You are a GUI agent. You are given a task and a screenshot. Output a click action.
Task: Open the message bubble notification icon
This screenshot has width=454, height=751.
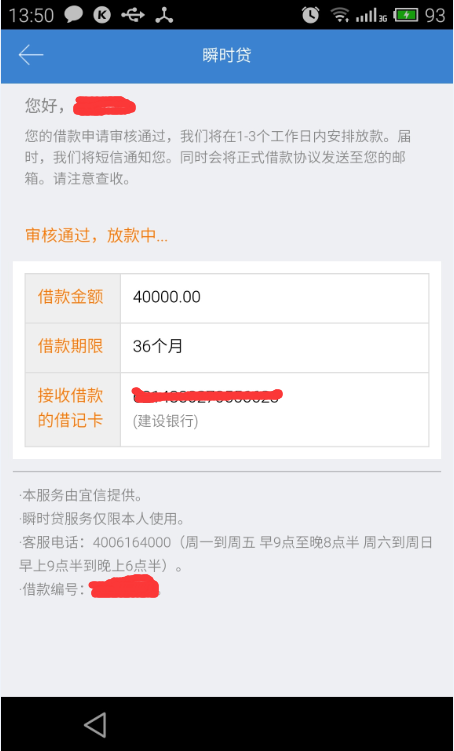coord(74,15)
